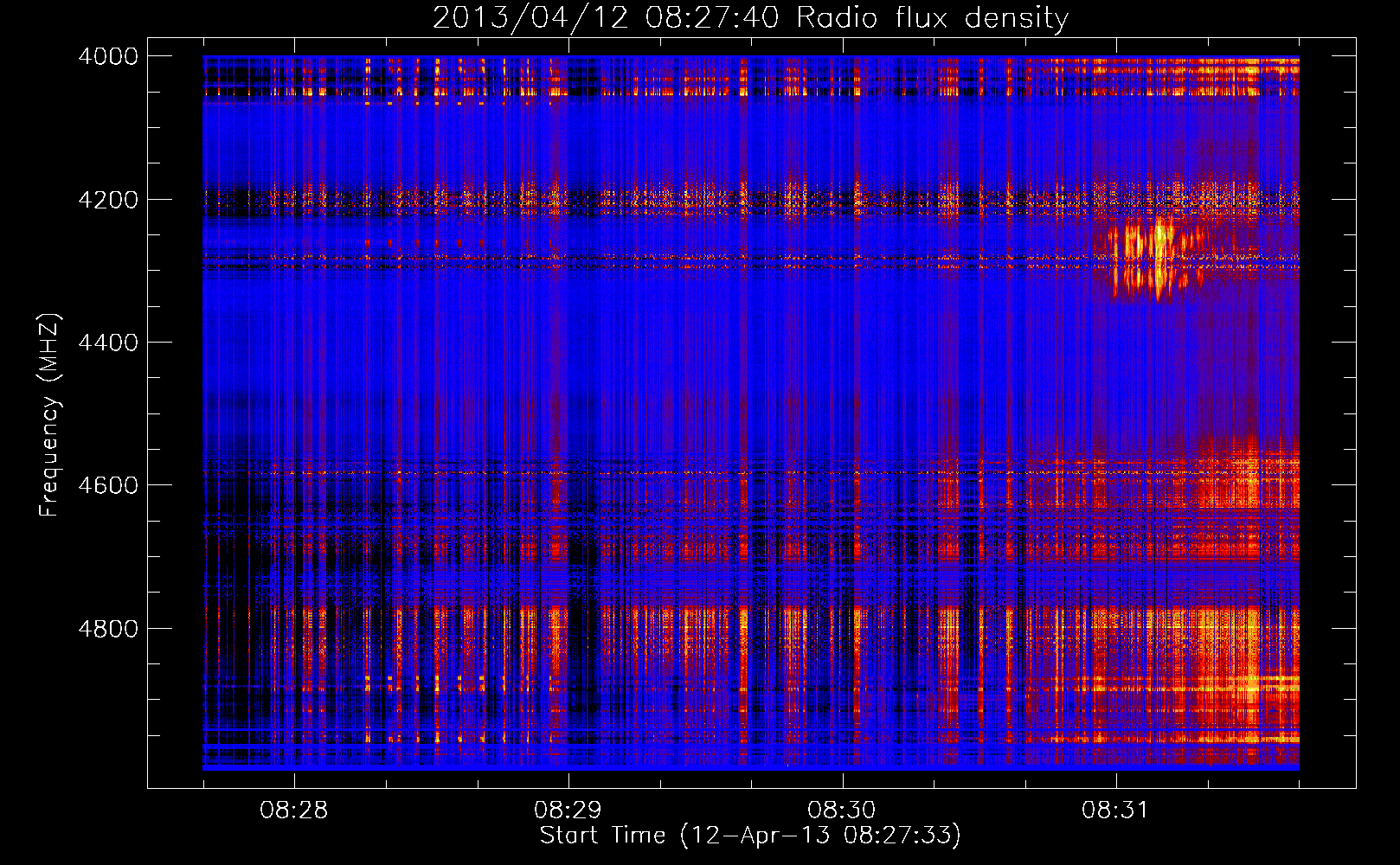Click the 08:31 time tick label
1400x865 pixels.
[1116, 811]
